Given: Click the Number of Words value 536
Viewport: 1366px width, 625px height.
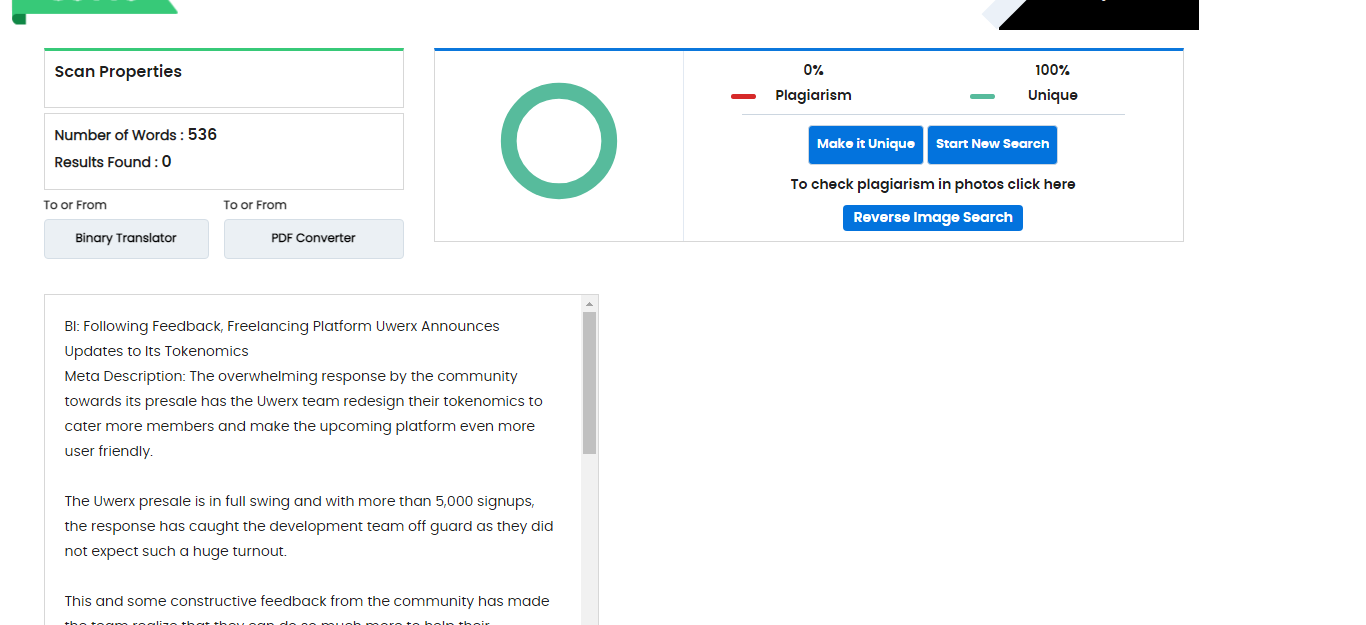Looking at the screenshot, I should [x=202, y=135].
